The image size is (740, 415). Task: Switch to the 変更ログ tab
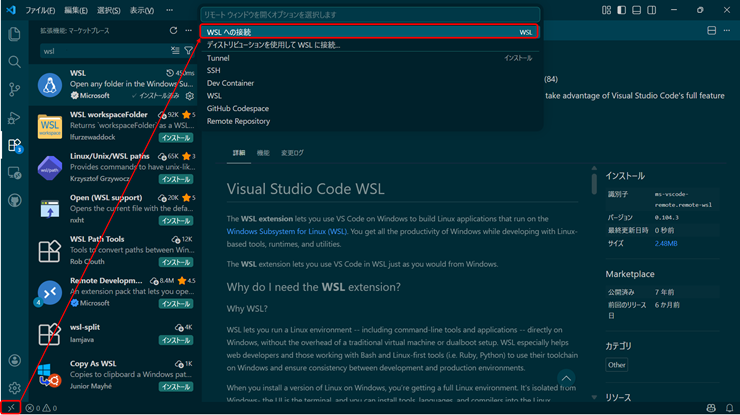(x=292, y=153)
